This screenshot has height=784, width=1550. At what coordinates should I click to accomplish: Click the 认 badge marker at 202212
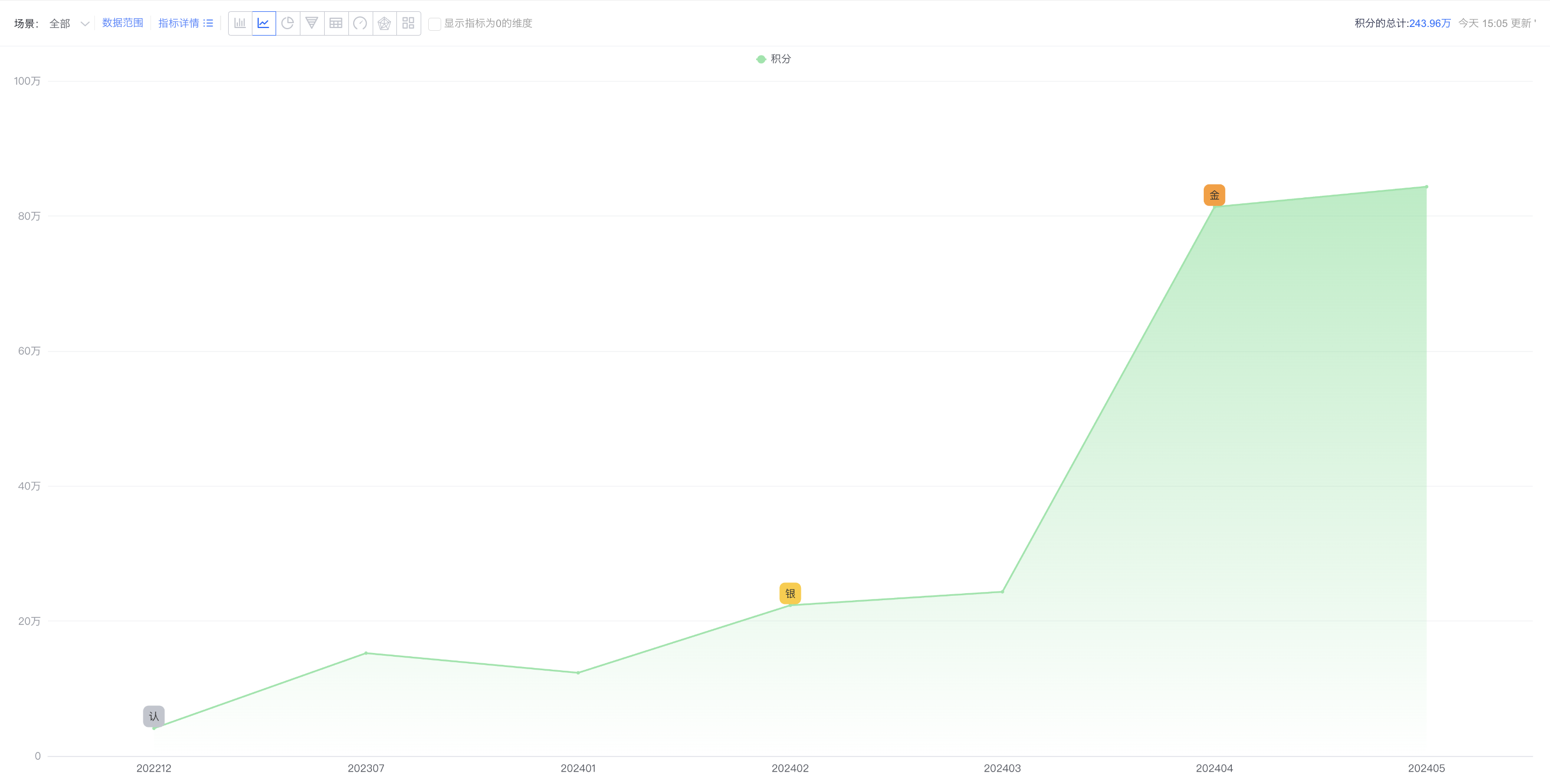pos(153,716)
